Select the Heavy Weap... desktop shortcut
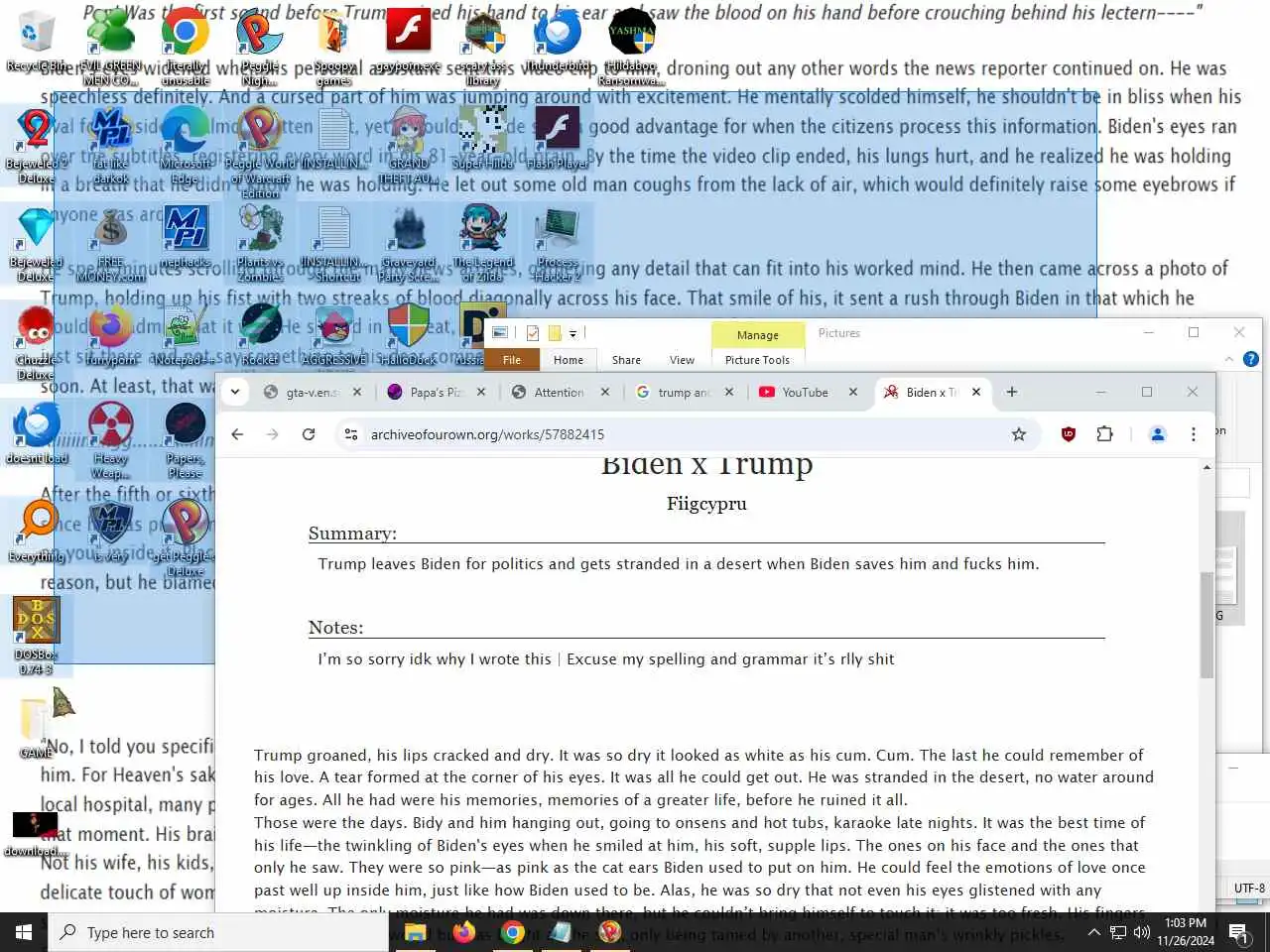 [x=111, y=439]
